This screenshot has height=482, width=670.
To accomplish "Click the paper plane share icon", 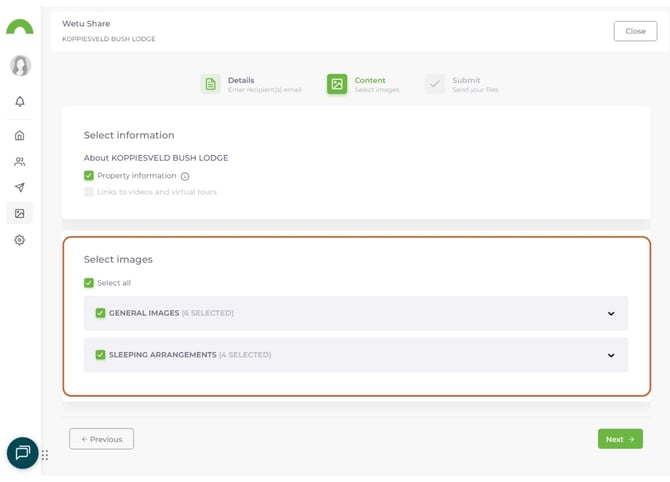I will click(20, 187).
